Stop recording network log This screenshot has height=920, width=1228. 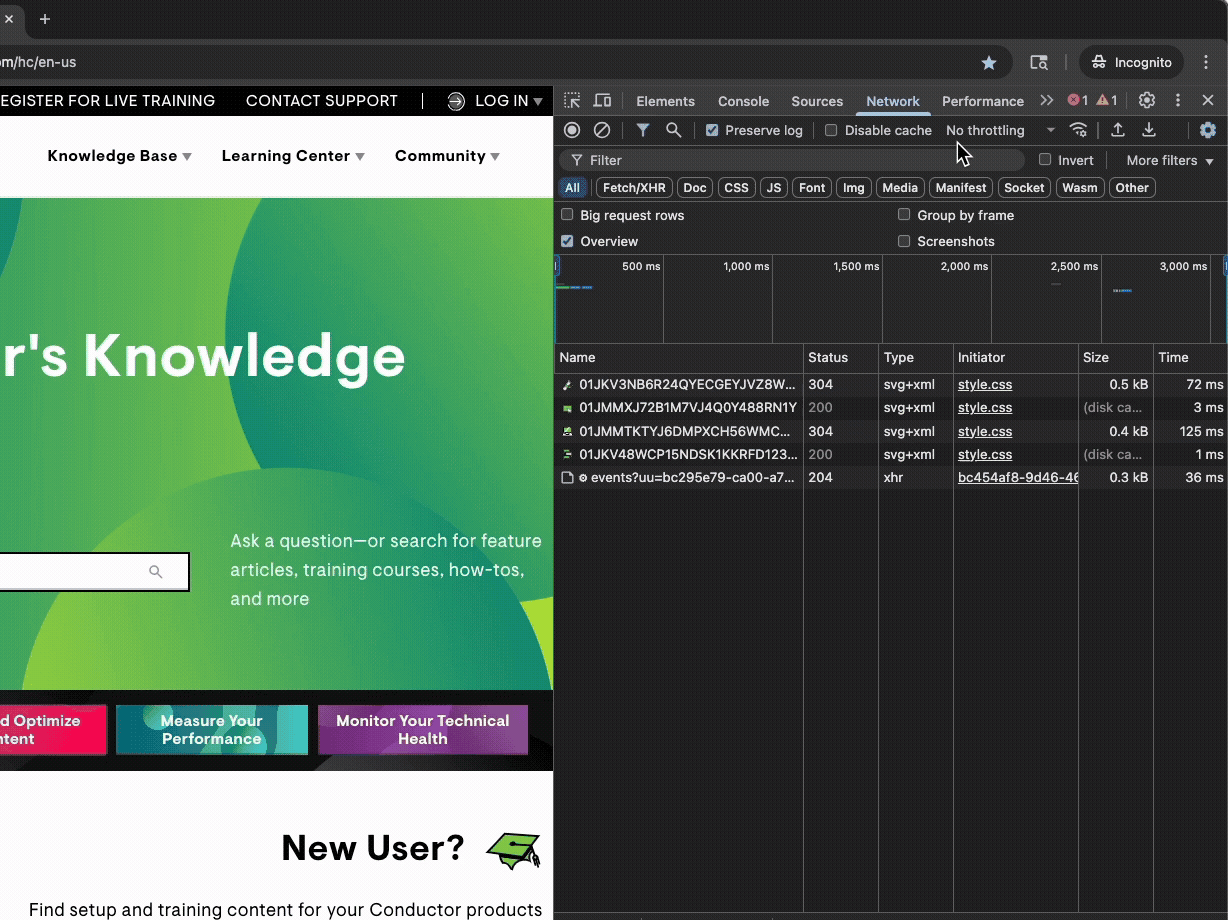pos(572,130)
